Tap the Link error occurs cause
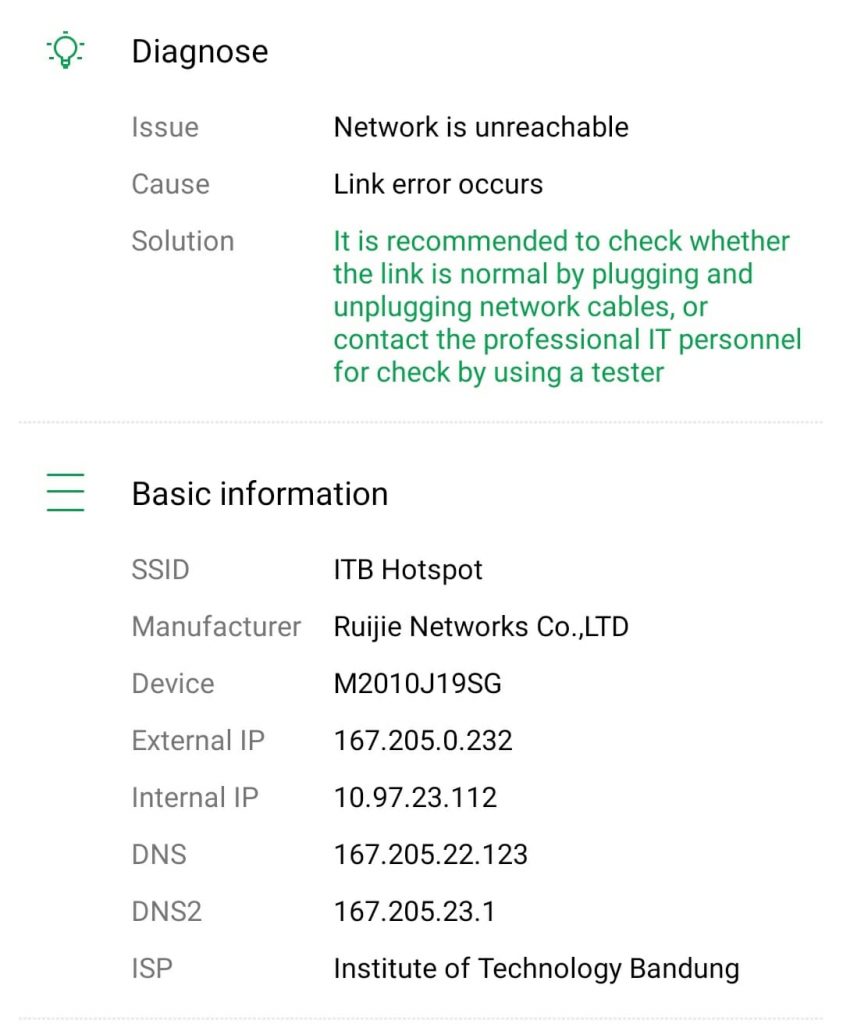Image resolution: width=843 pixels, height=1024 pixels. click(x=438, y=184)
